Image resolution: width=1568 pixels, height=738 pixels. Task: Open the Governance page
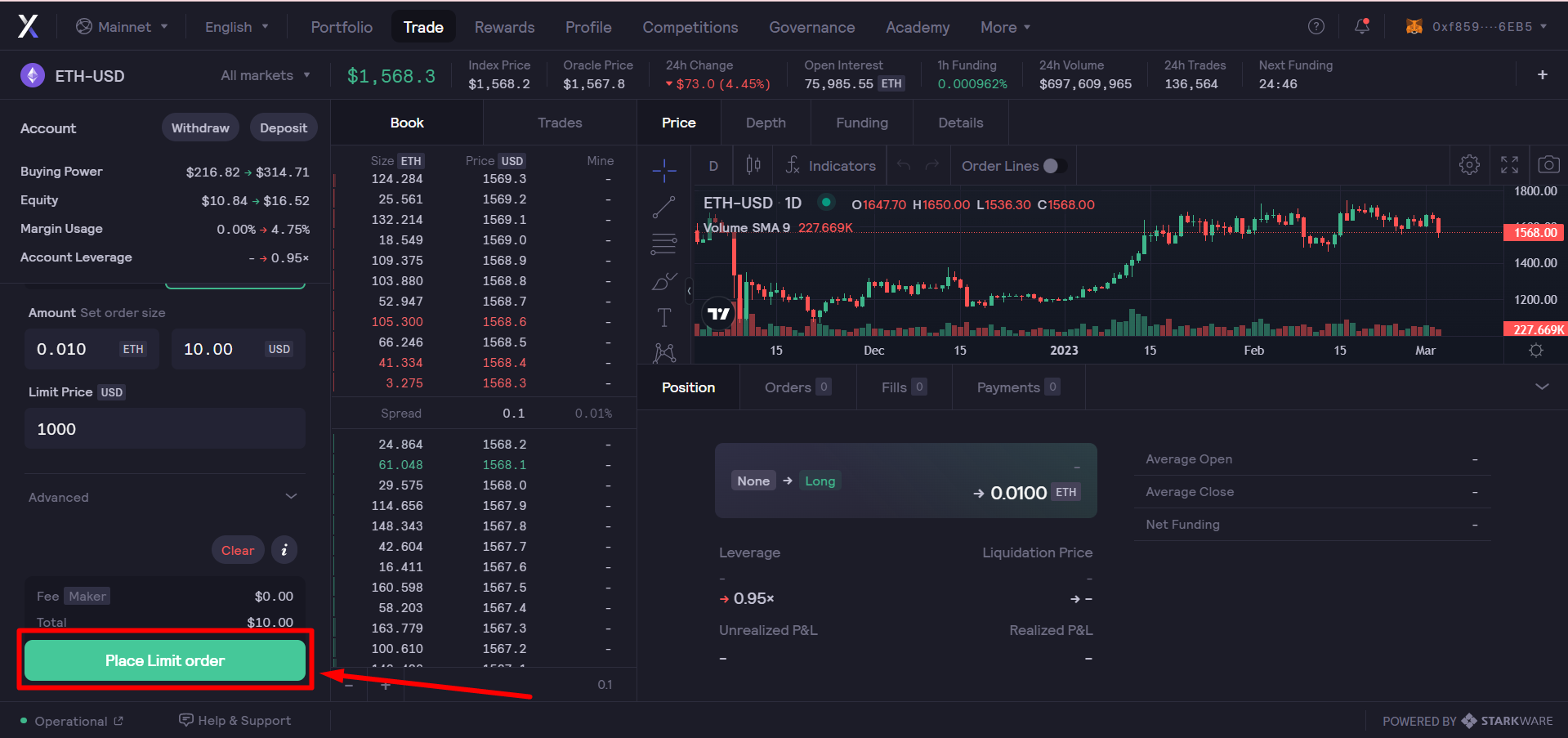pyautogui.click(x=812, y=27)
